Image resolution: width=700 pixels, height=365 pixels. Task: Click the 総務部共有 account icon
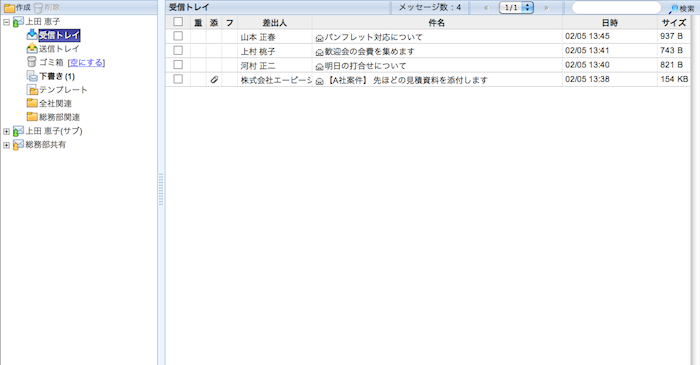pos(18,145)
